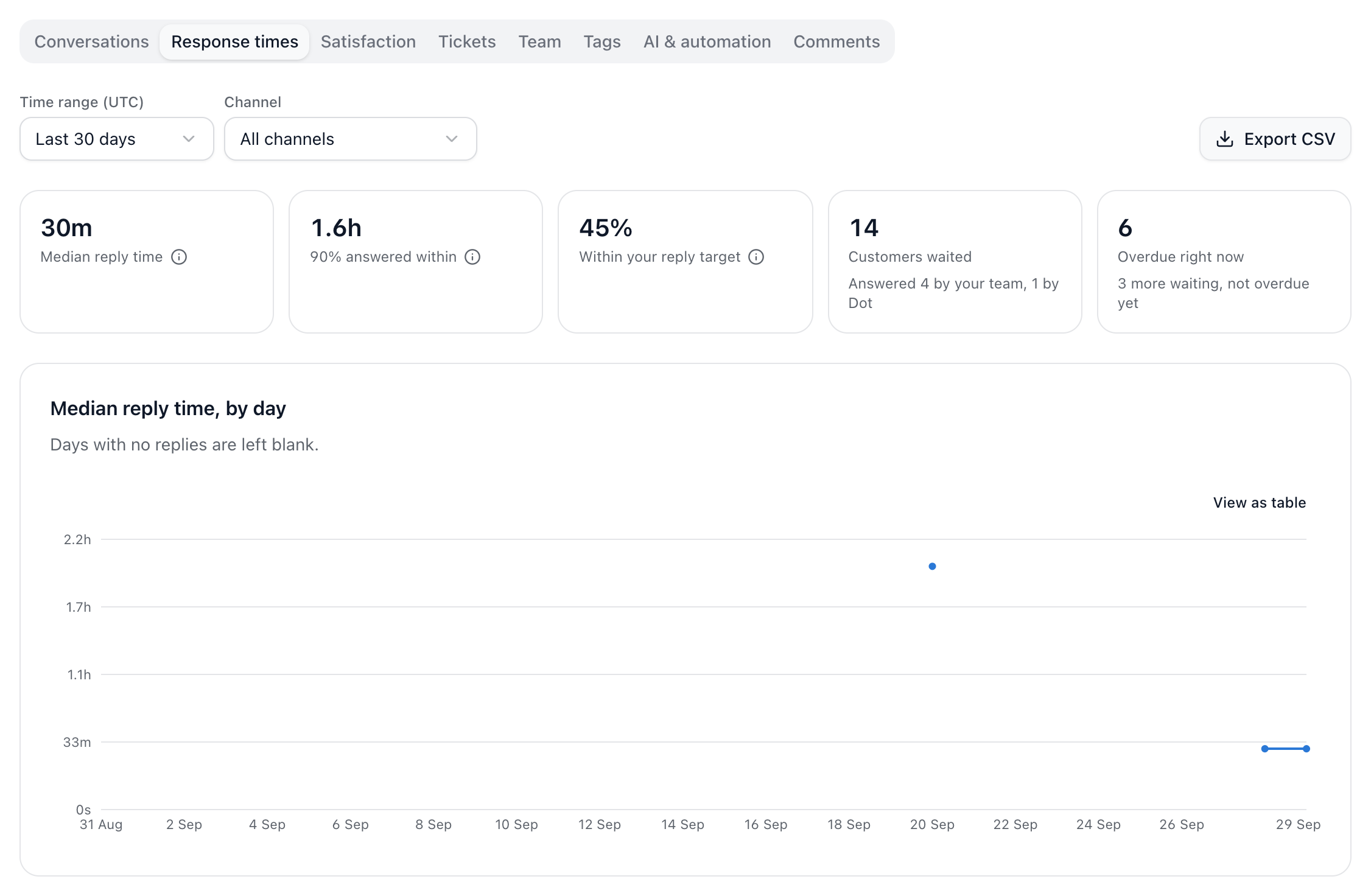This screenshot has width=1371, height=896.
Task: Click the 'Customers waited' label
Action: click(x=910, y=257)
